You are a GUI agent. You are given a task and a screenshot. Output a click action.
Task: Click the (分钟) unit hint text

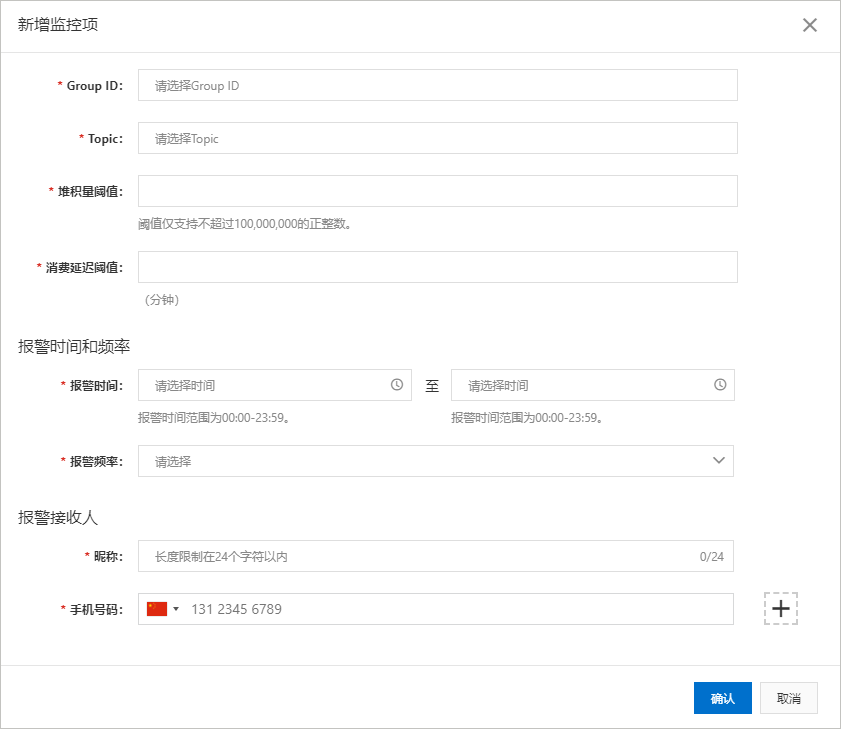coord(162,300)
